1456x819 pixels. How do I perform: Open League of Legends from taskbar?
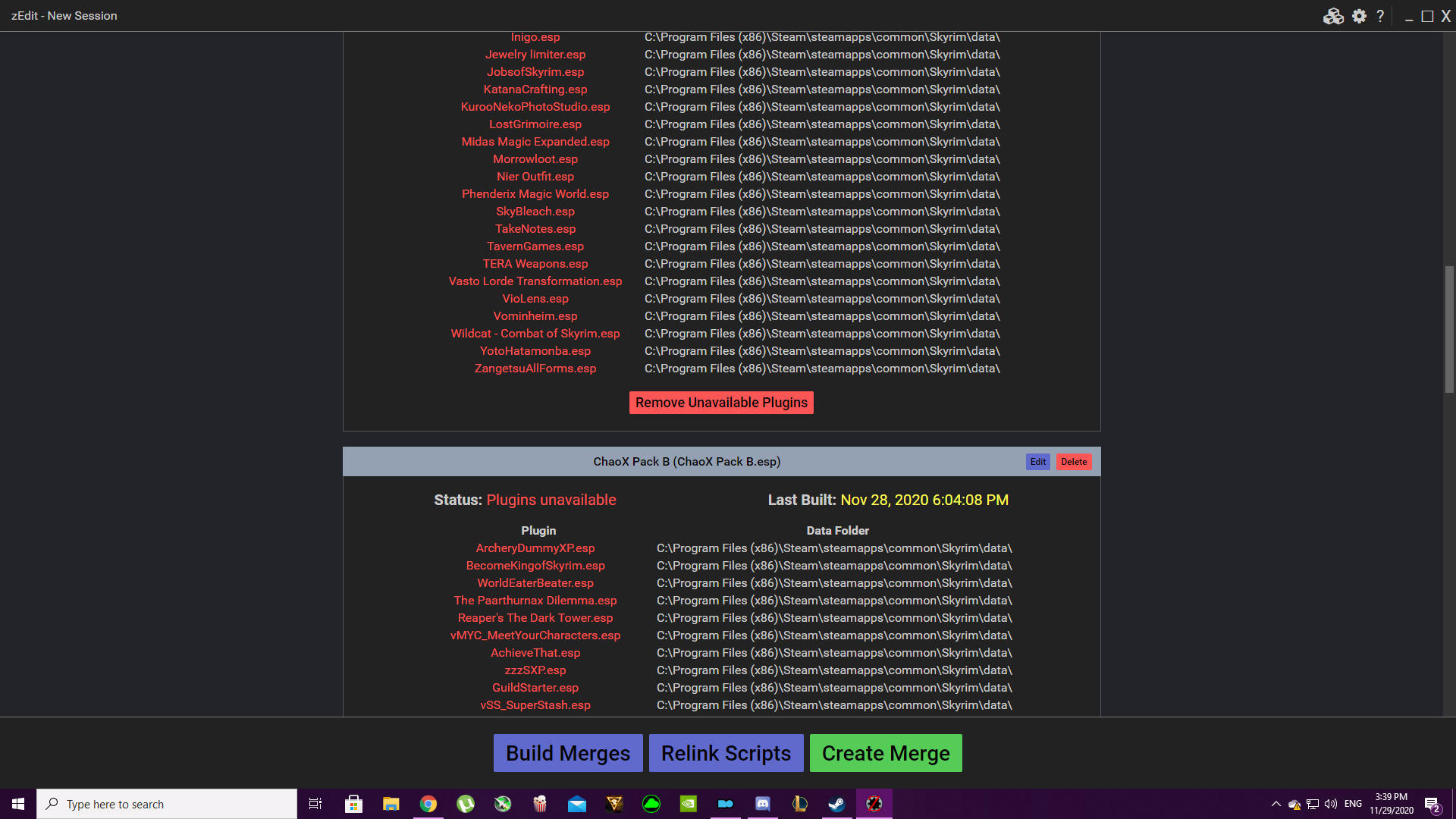pyautogui.click(x=800, y=804)
